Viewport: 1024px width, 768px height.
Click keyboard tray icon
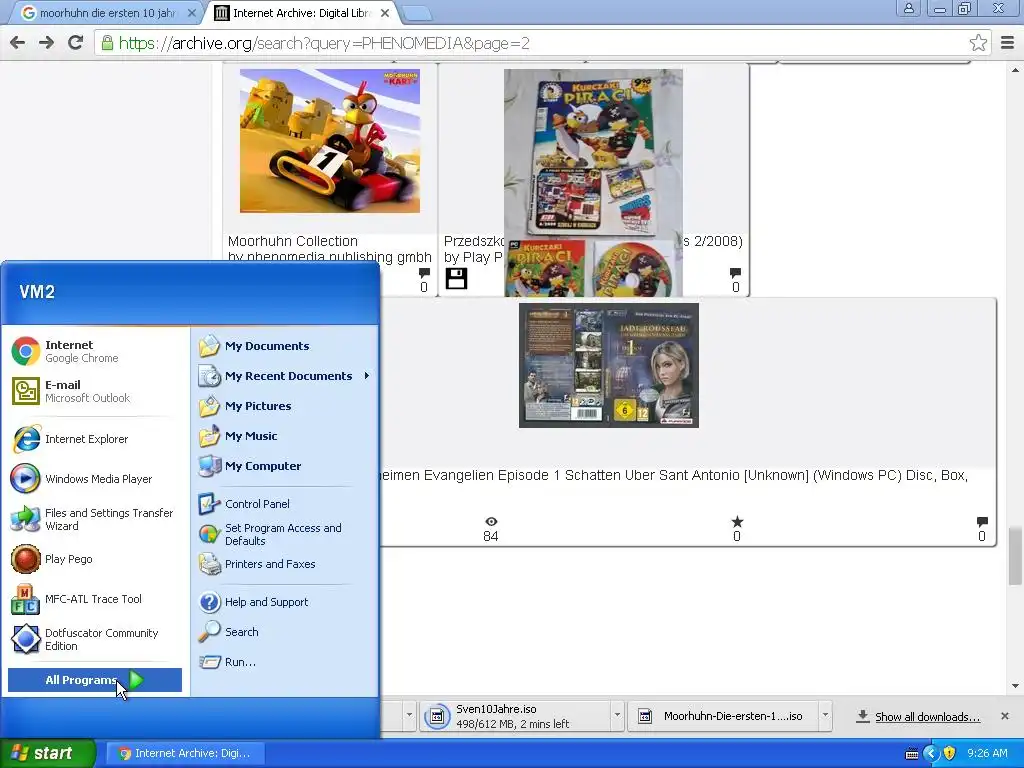point(912,754)
